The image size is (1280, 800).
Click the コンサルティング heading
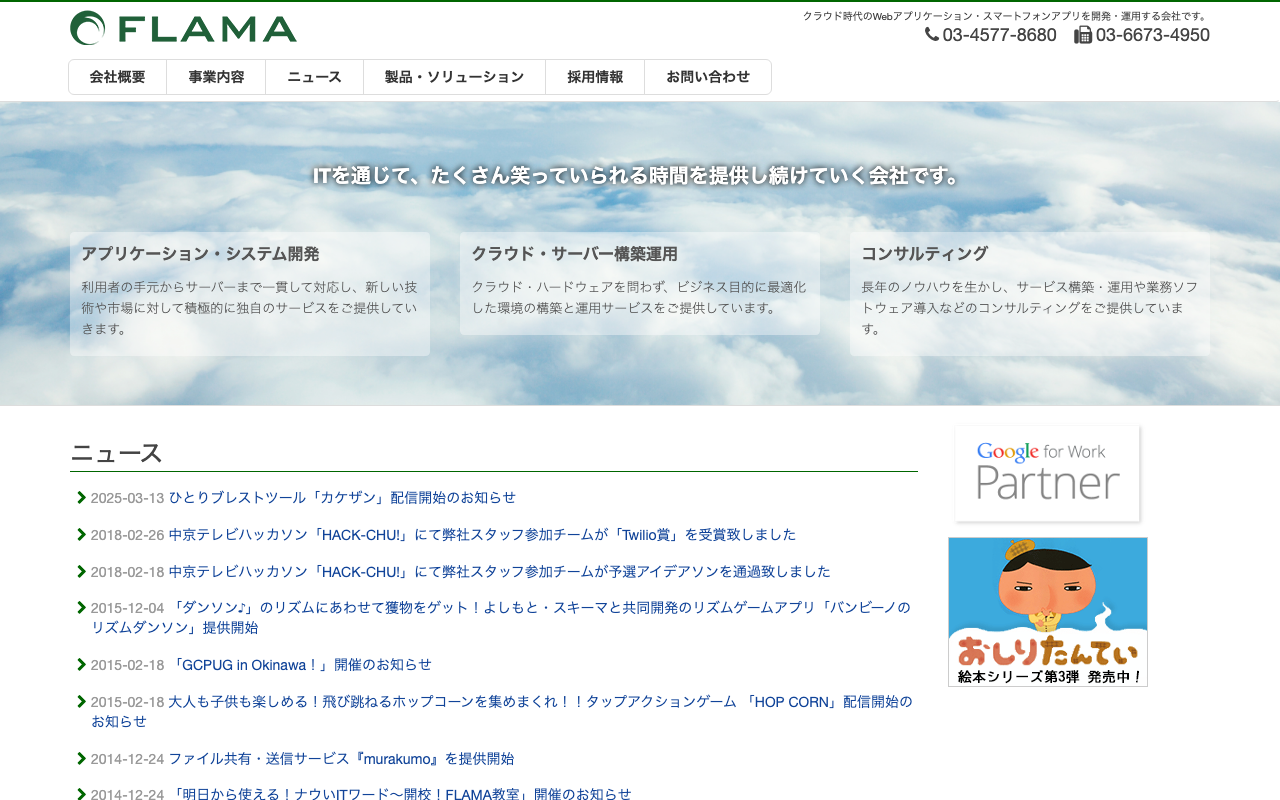click(x=924, y=254)
